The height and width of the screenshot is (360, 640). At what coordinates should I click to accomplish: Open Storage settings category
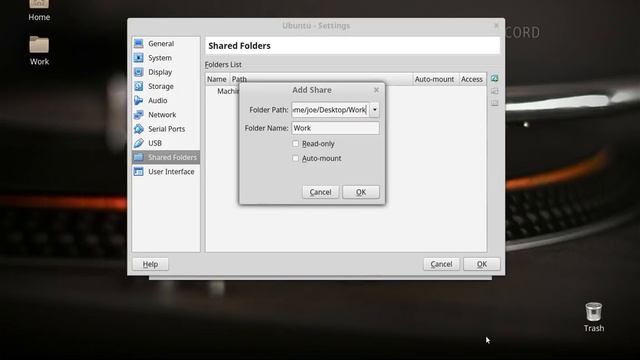166,87
